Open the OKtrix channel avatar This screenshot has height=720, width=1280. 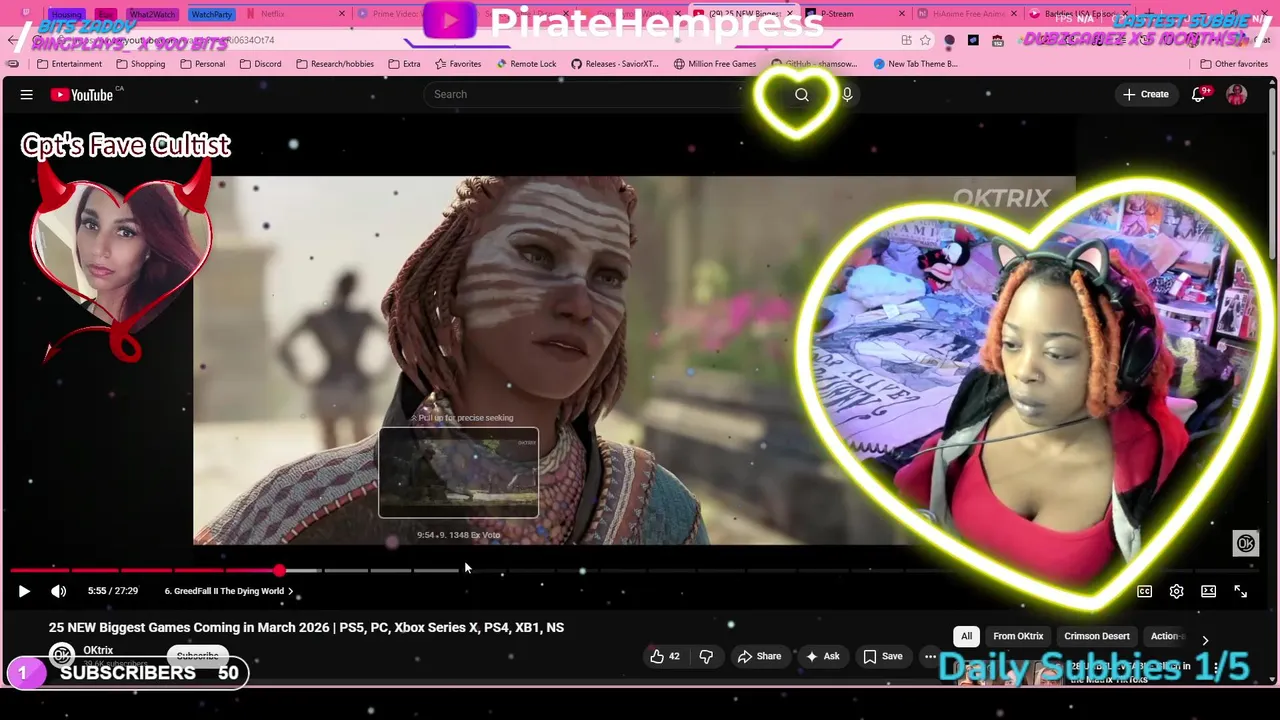62,656
